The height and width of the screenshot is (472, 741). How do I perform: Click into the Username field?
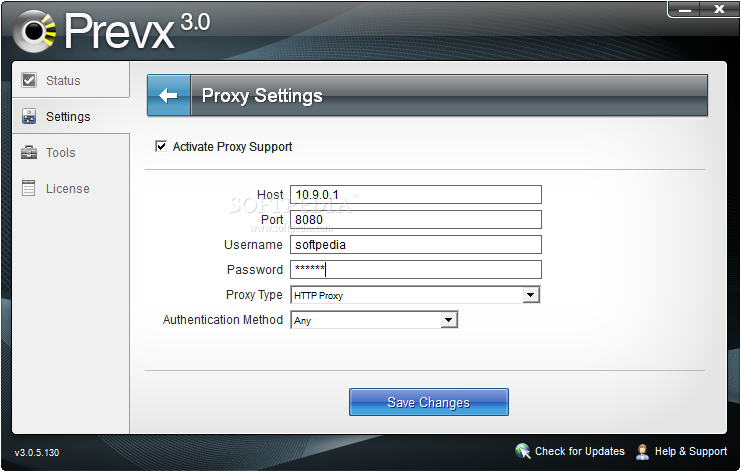tap(416, 245)
